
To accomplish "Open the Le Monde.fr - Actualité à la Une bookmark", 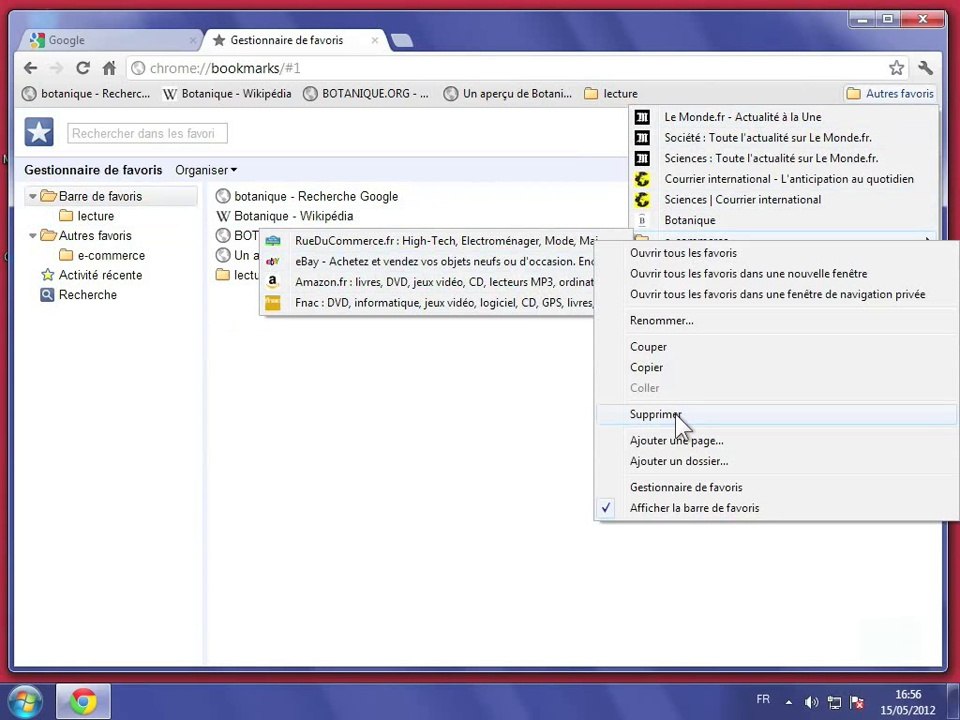I will pos(784,117).
